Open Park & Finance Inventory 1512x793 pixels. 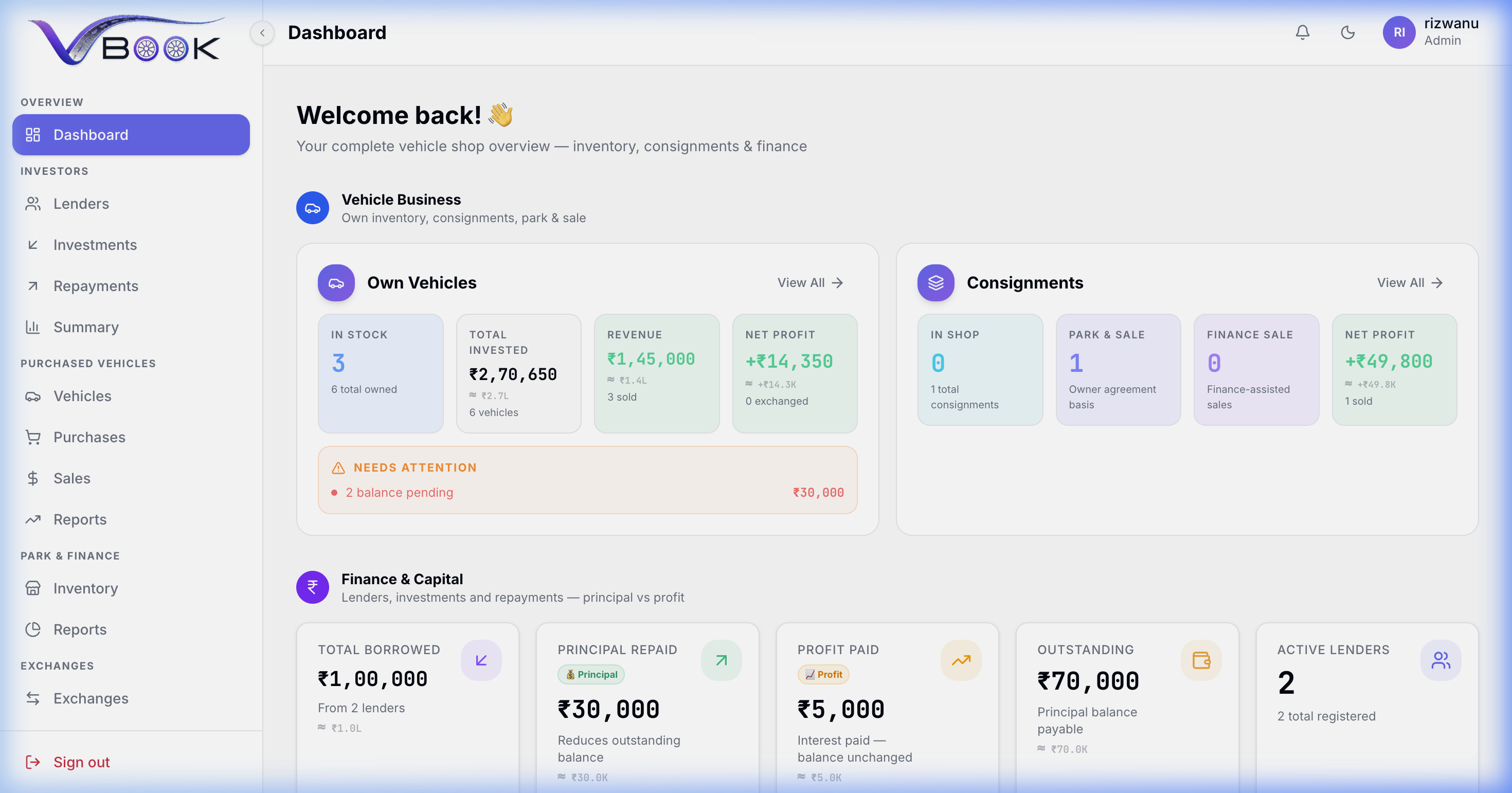click(131, 588)
